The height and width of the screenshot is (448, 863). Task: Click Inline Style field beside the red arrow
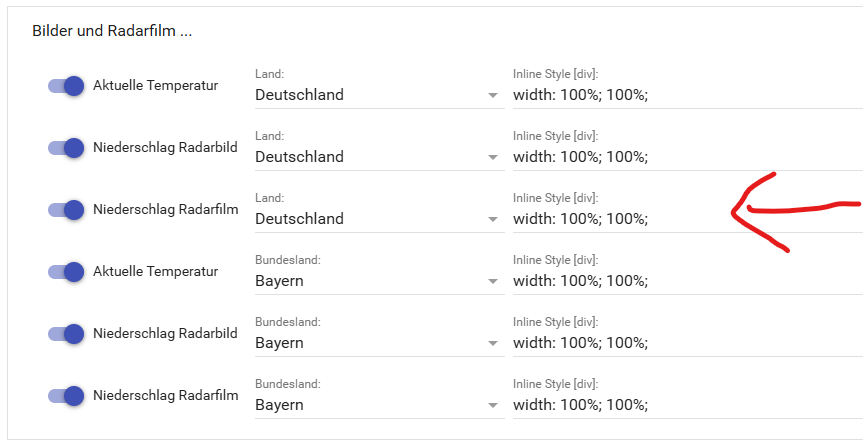(x=620, y=219)
